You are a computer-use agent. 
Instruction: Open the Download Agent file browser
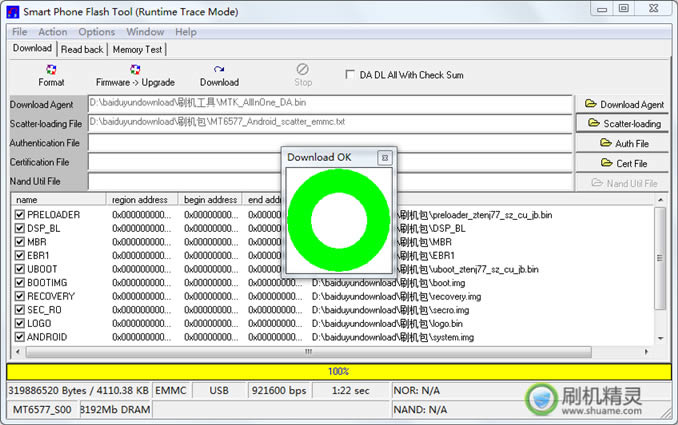click(x=624, y=104)
